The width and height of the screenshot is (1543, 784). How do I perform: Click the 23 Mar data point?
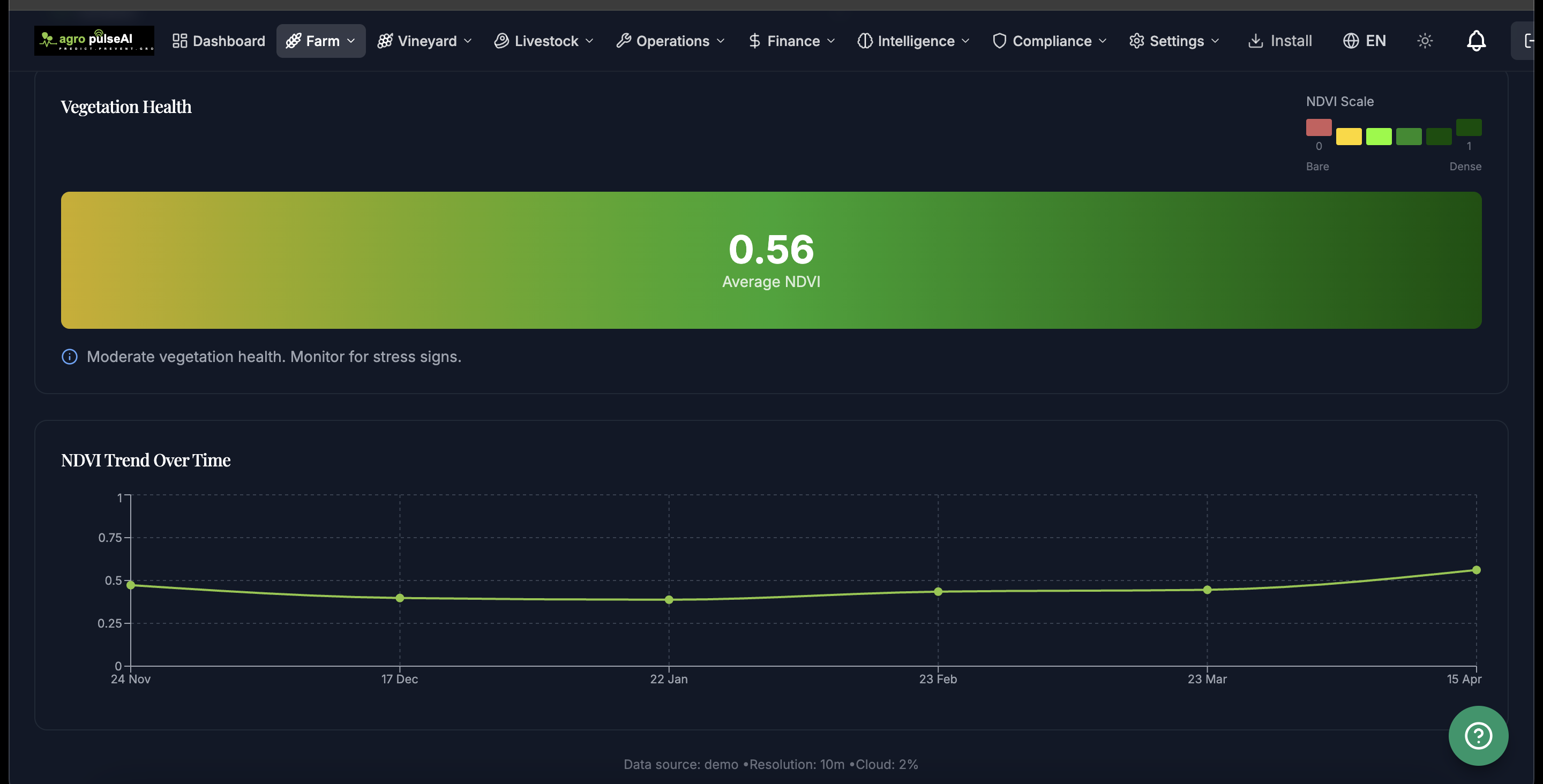click(x=1207, y=590)
